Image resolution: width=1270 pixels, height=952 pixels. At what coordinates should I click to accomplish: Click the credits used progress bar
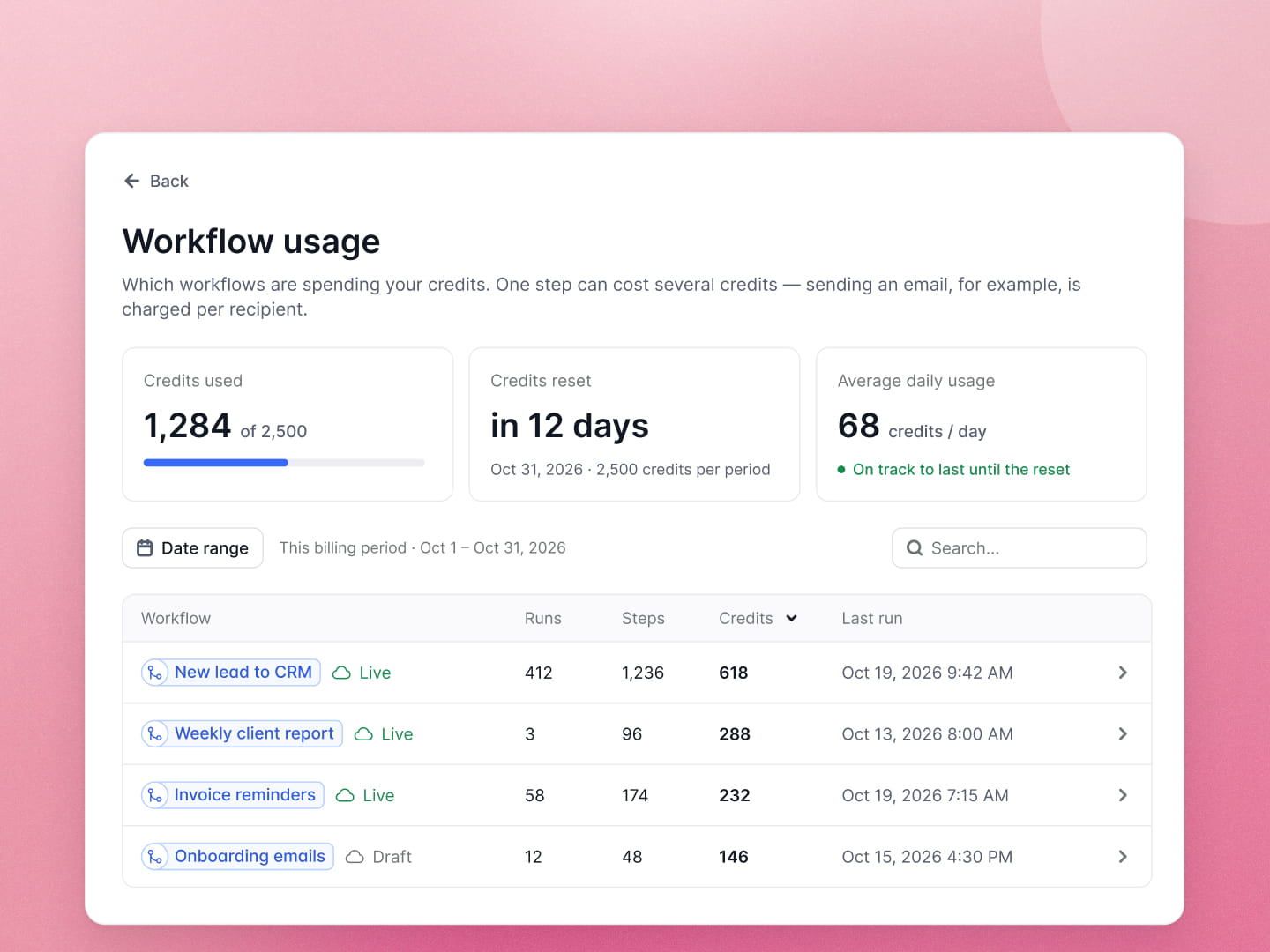[x=284, y=463]
